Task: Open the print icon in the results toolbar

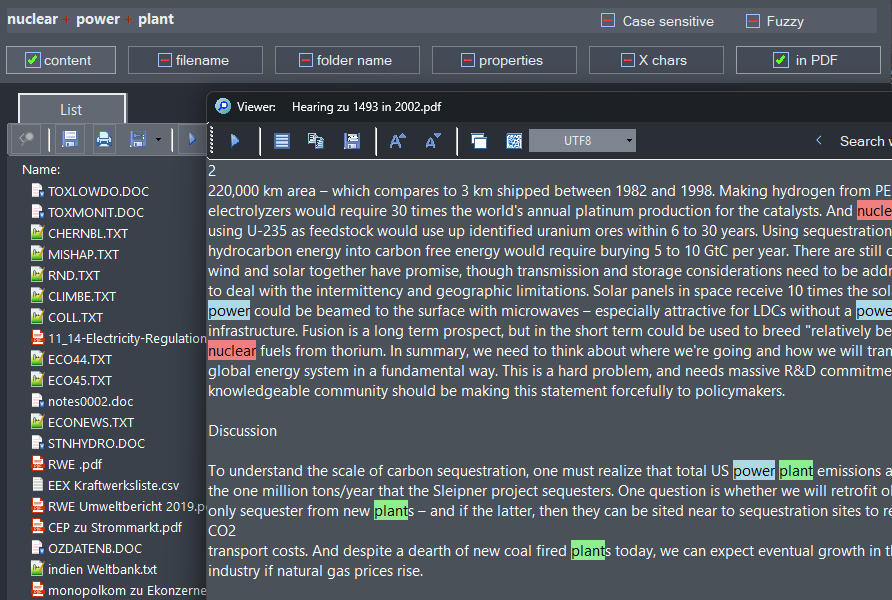Action: (104, 139)
